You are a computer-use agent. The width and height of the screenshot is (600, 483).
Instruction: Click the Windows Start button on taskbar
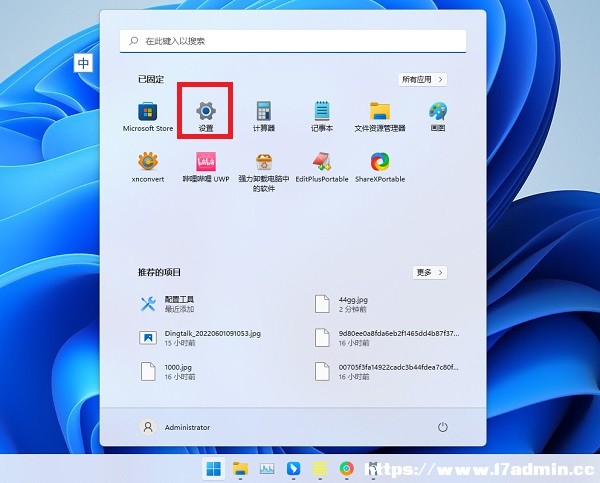point(214,468)
